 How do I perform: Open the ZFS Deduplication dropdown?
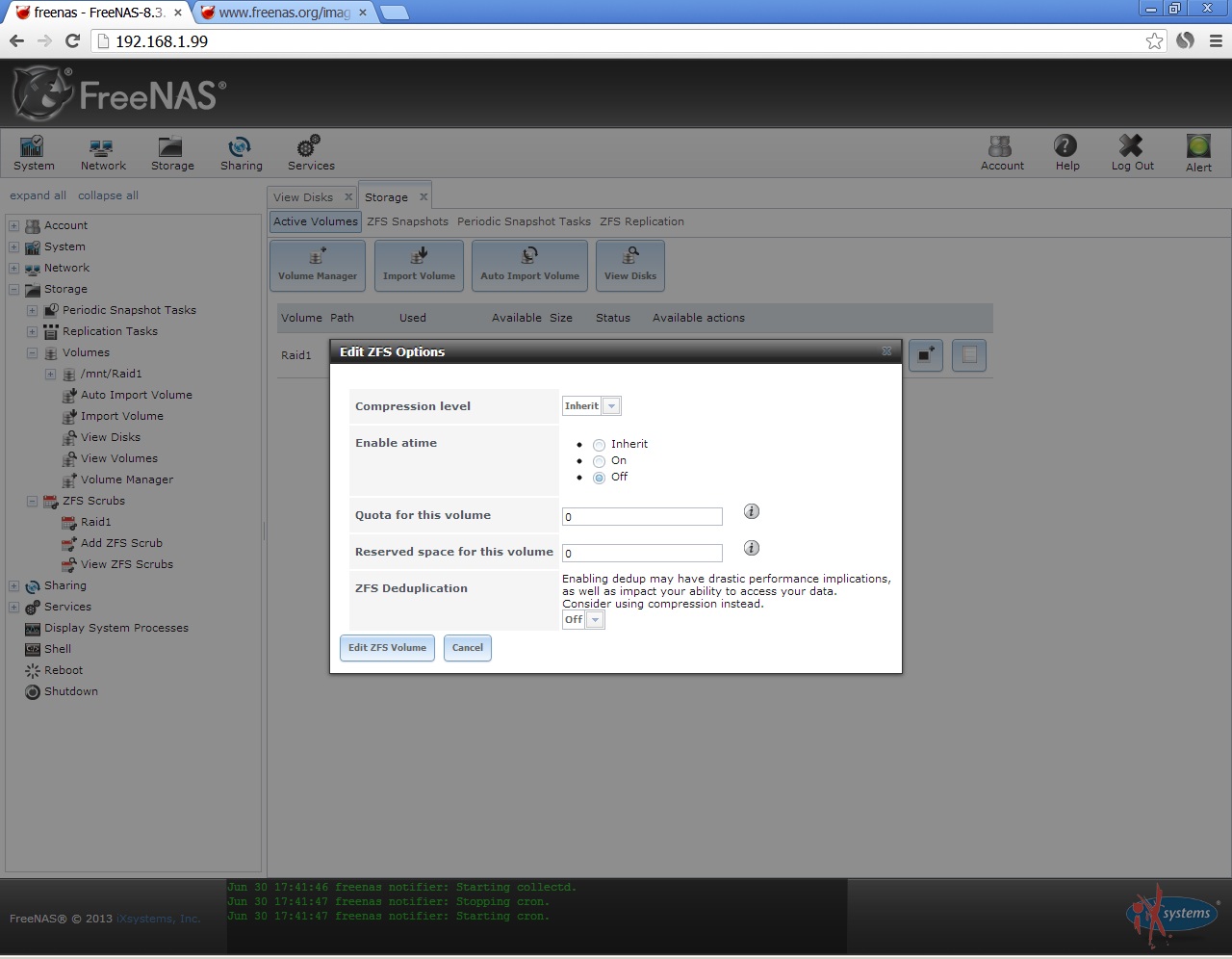tap(596, 620)
